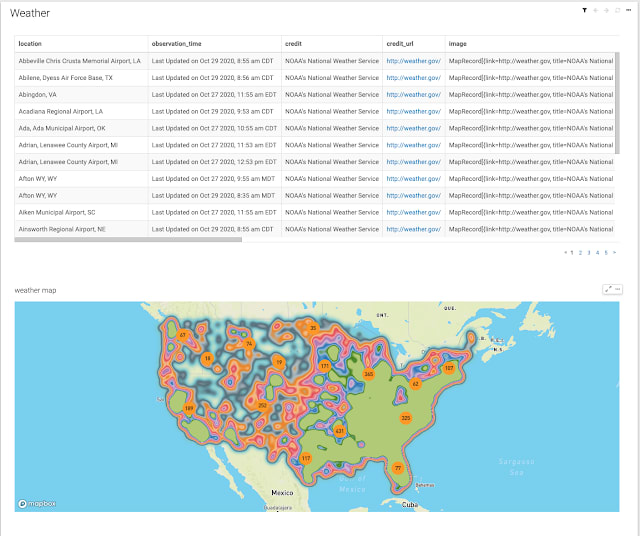Click the orange cluster marker labeled 19
640x536 pixels.
pyautogui.click(x=279, y=362)
